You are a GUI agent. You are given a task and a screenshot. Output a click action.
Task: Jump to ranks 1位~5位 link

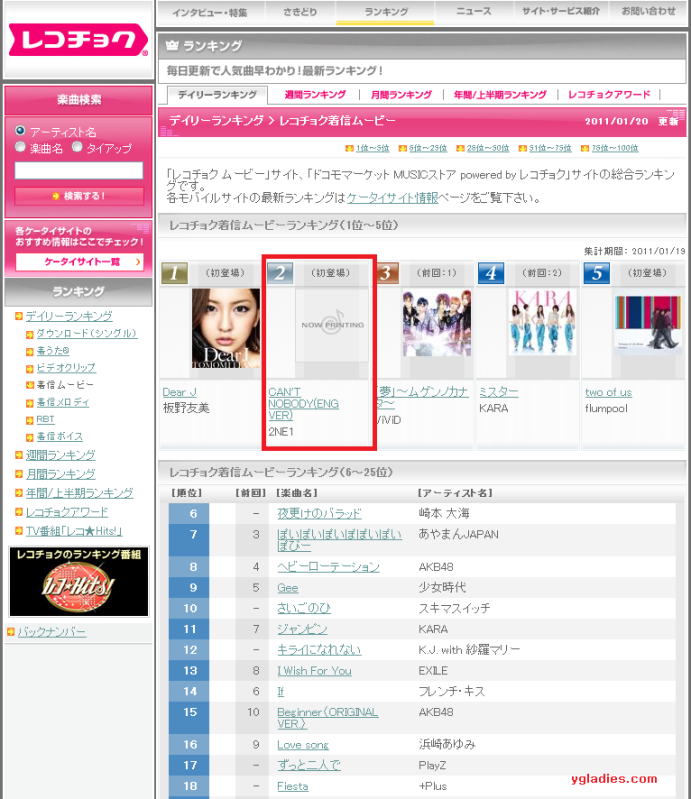(373, 148)
